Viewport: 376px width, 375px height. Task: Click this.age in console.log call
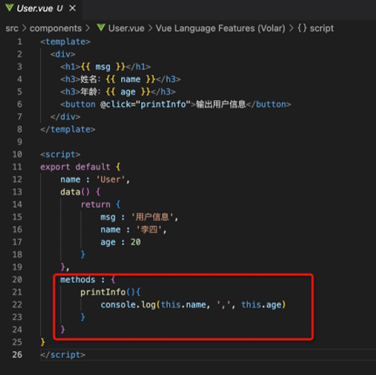pos(261,305)
